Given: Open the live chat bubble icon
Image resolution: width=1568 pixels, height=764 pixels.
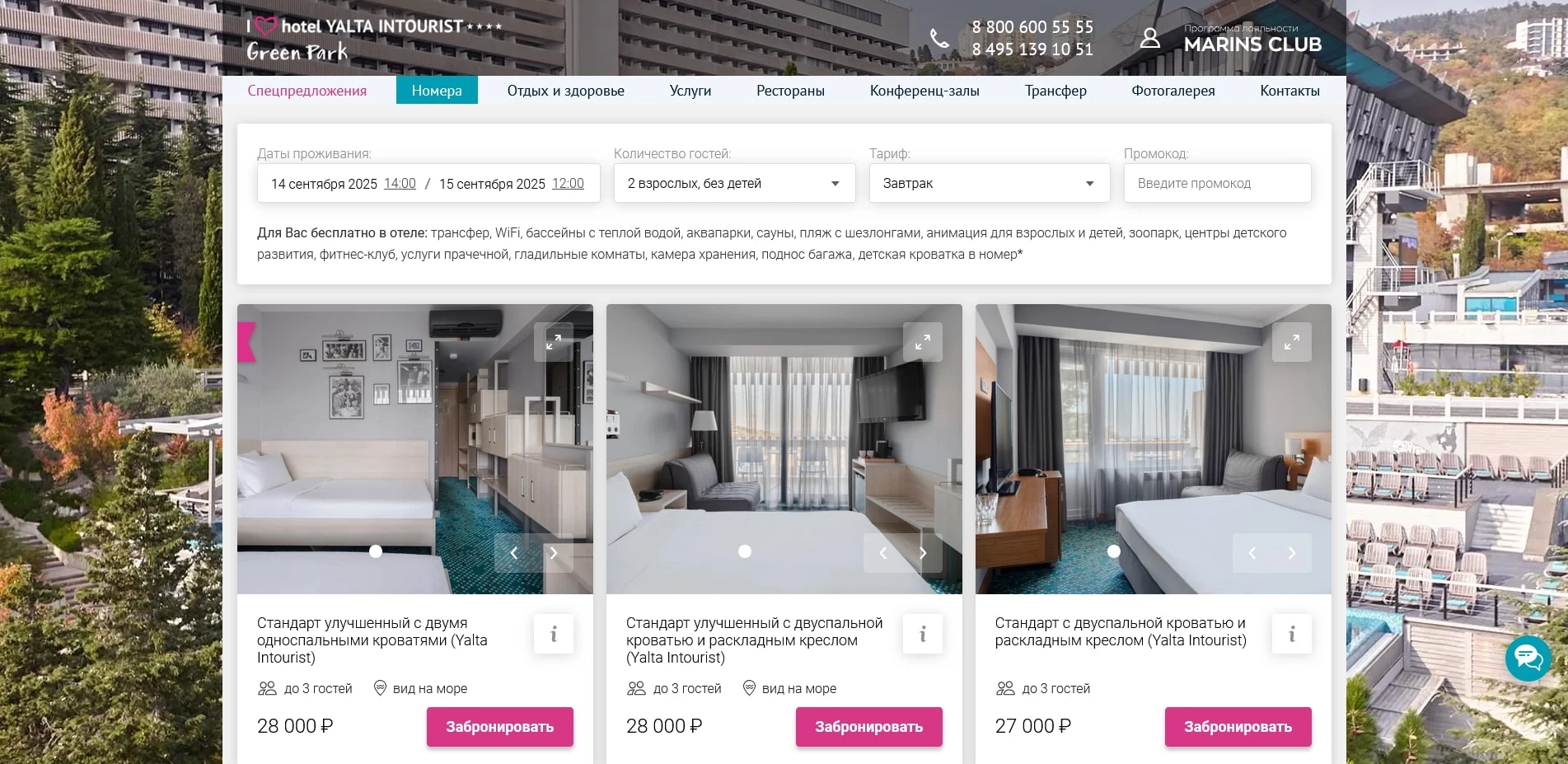Looking at the screenshot, I should click(x=1528, y=658).
